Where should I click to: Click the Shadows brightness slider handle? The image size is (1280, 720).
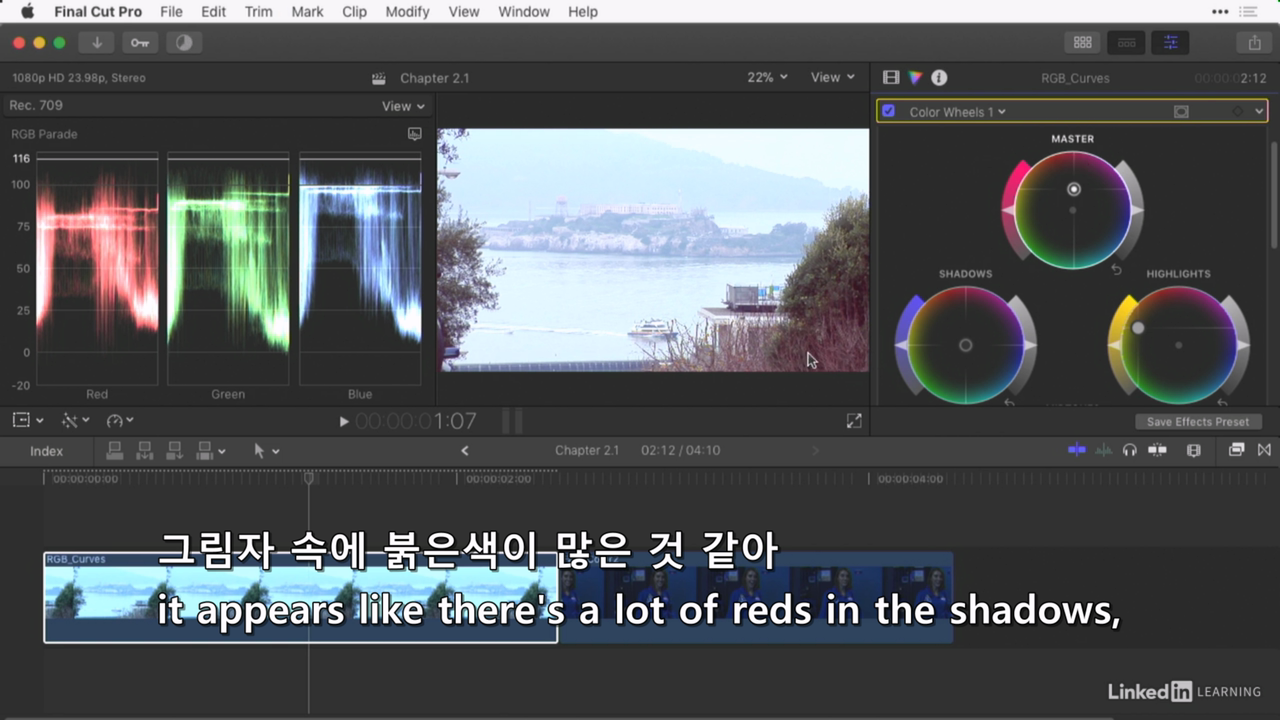pyautogui.click(x=1030, y=345)
